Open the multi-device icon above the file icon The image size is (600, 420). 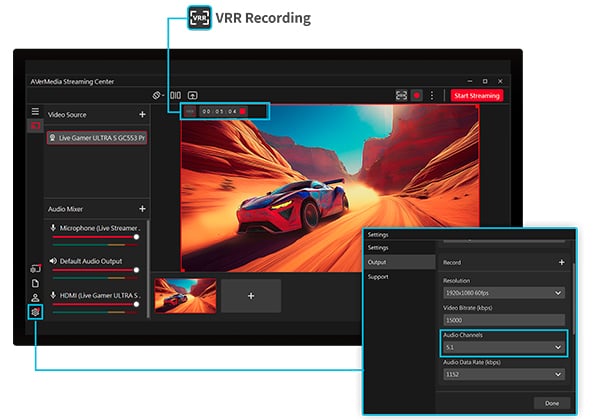[36, 269]
